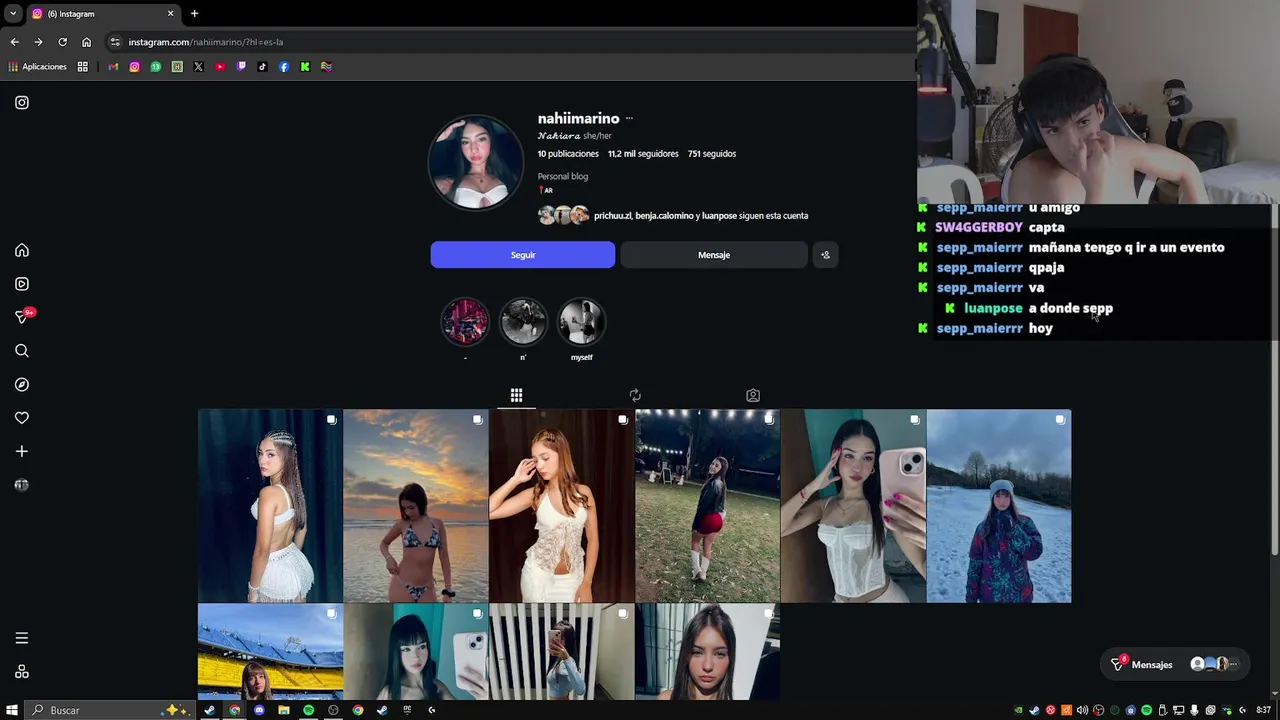This screenshot has height=720, width=1280.
Task: Open the Aplicaciones bookmarks shortcut
Action: coord(37,67)
